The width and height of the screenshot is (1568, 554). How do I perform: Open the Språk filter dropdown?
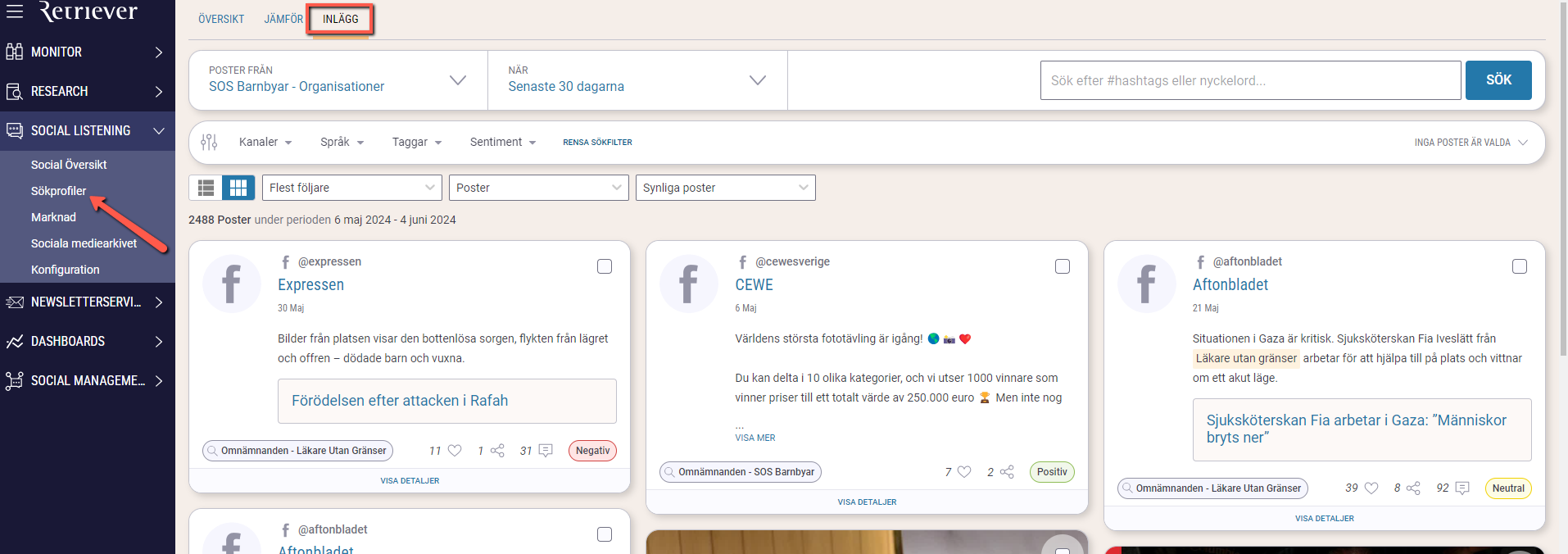[342, 142]
